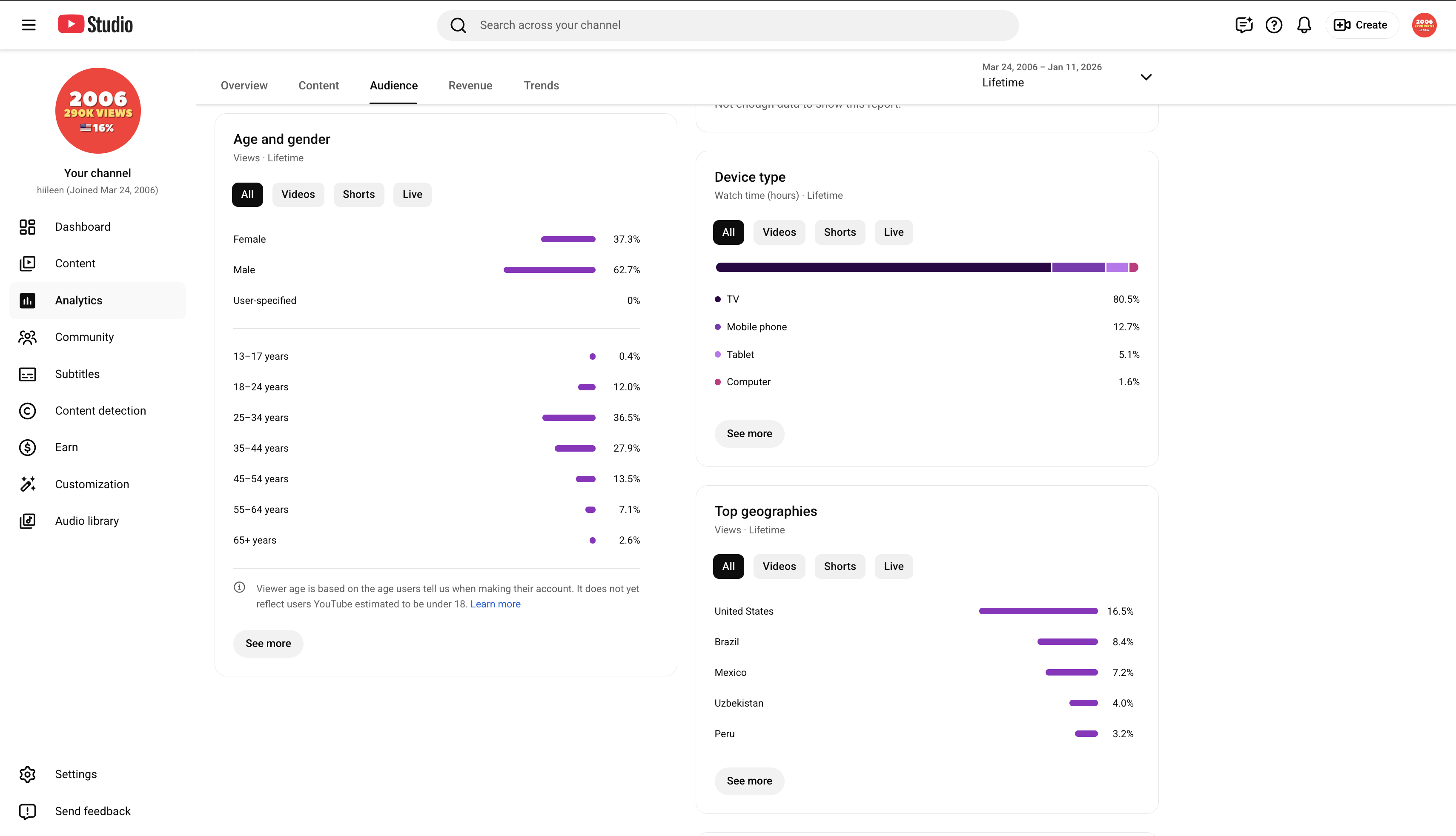Go to Community in the sidebar
This screenshot has width=1456, height=836.
tap(97, 337)
